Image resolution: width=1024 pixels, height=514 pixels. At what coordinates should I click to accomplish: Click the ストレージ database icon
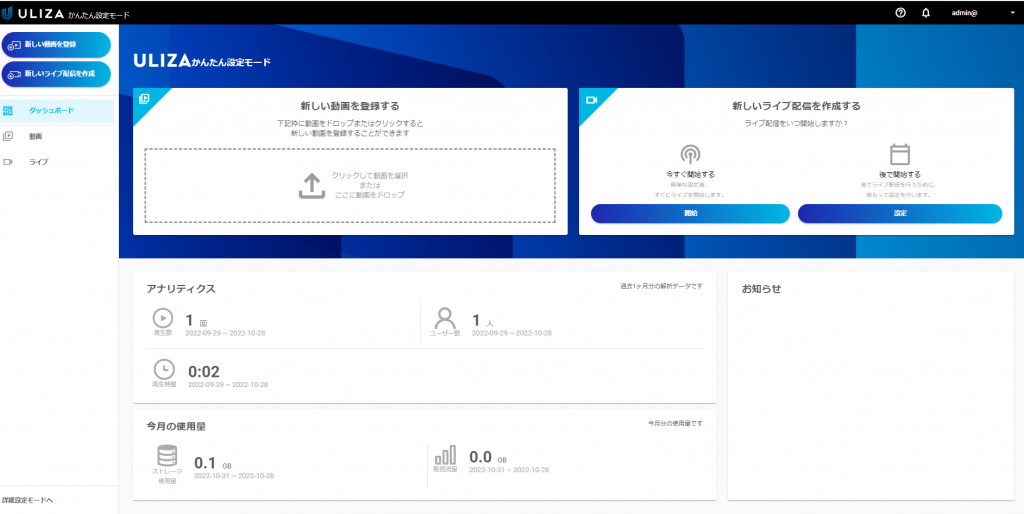tap(167, 455)
